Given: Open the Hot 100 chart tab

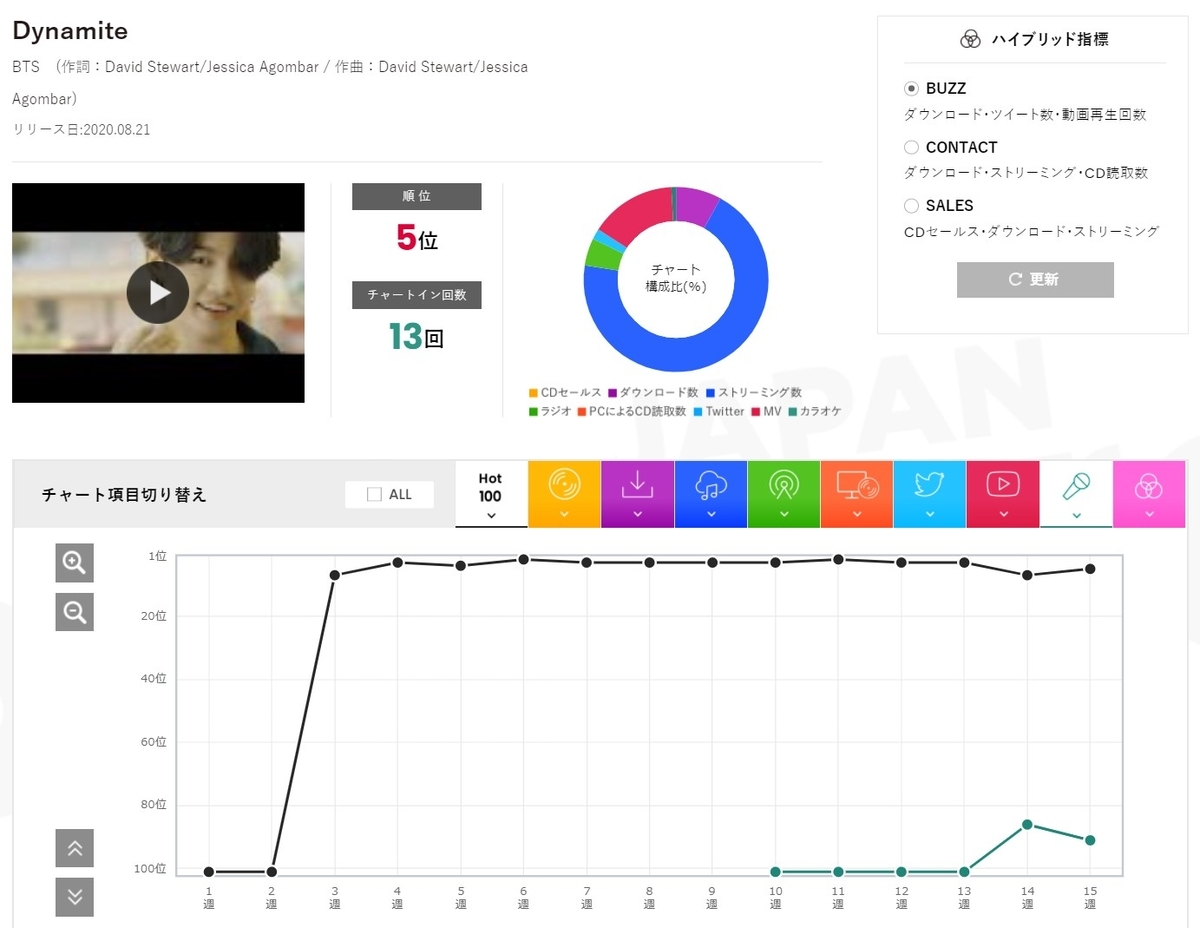Looking at the screenshot, I should pyautogui.click(x=490, y=494).
